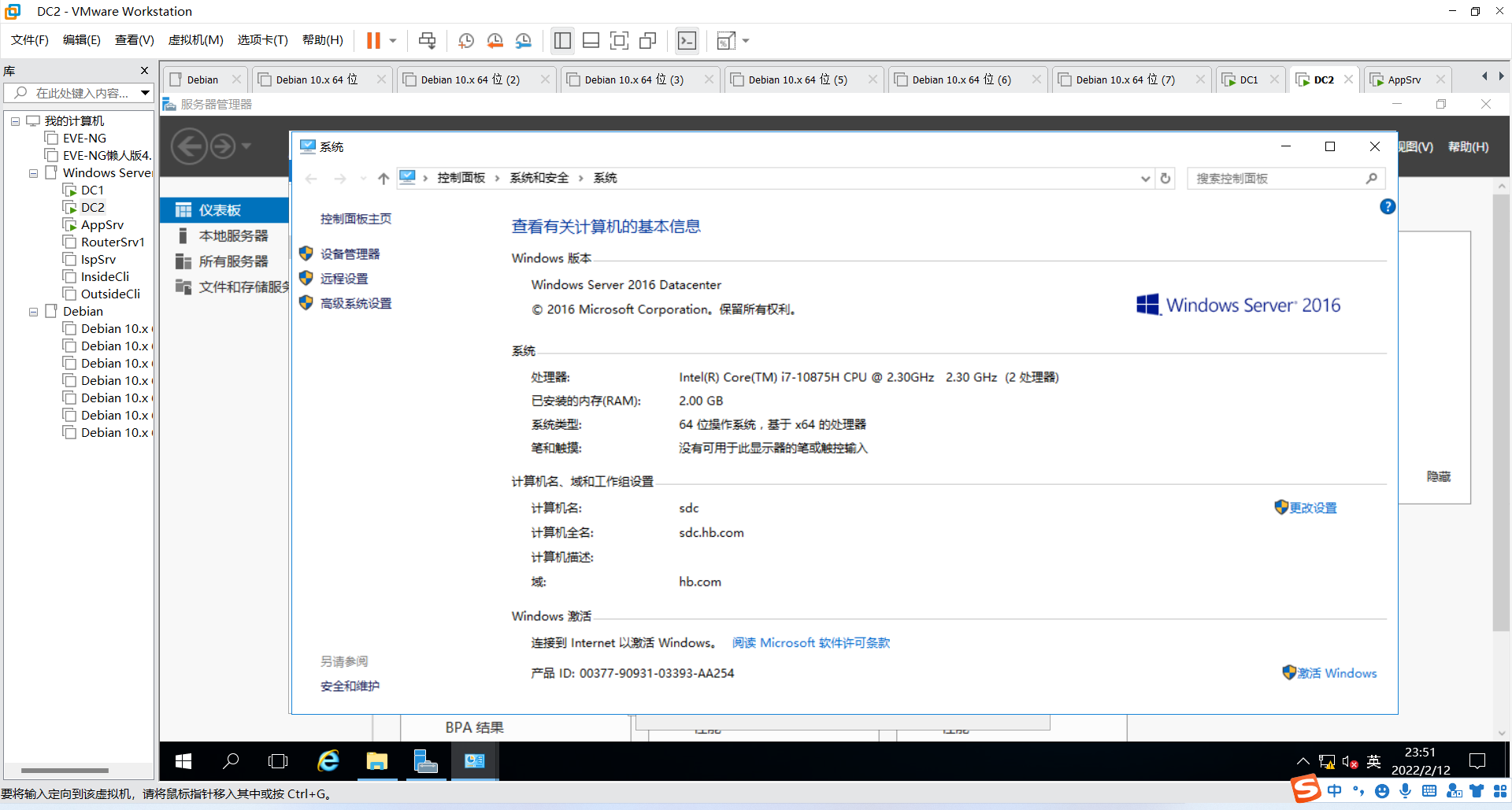Click the send Ctrl+Alt+Del toolbar icon
Viewport: 1512px width, 810px height.
tap(427, 41)
